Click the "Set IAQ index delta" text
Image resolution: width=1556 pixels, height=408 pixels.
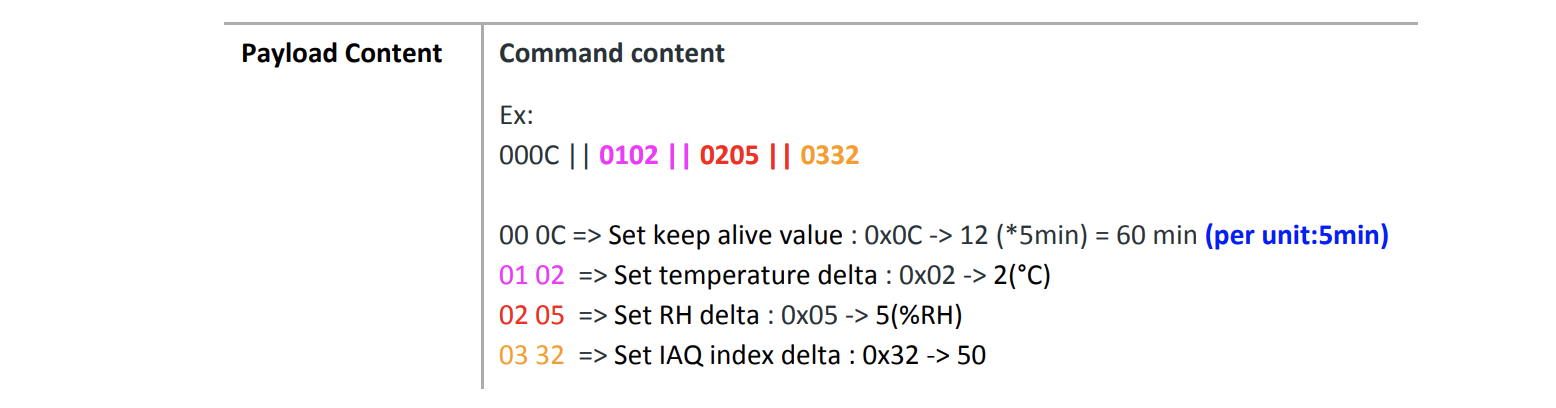727,355
